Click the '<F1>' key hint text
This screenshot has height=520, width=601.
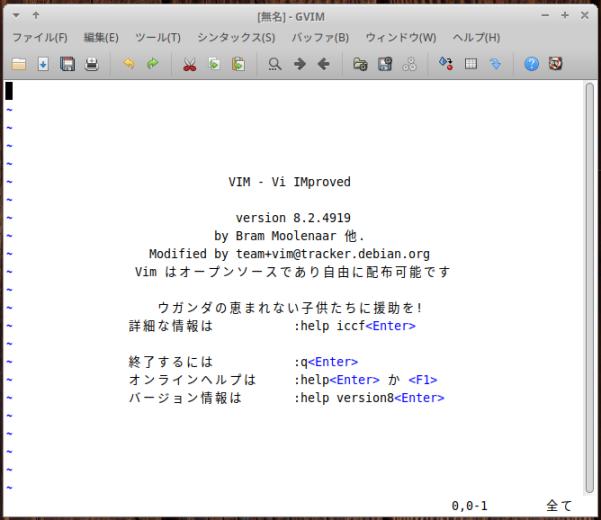423,380
